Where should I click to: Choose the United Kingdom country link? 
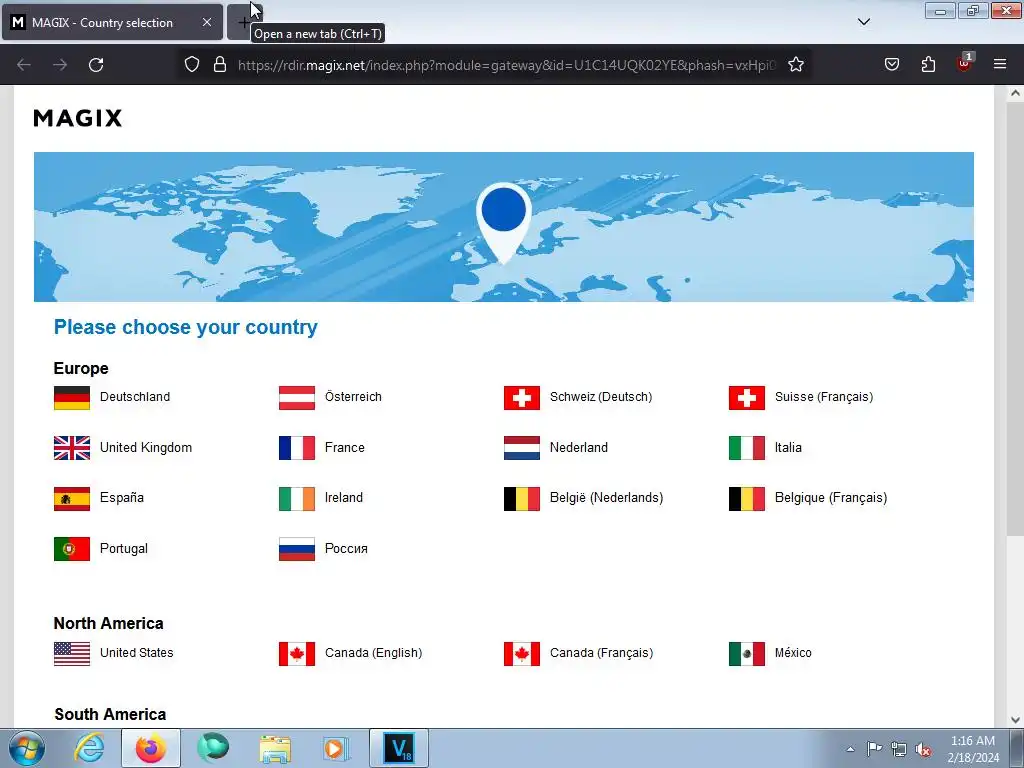coord(146,448)
